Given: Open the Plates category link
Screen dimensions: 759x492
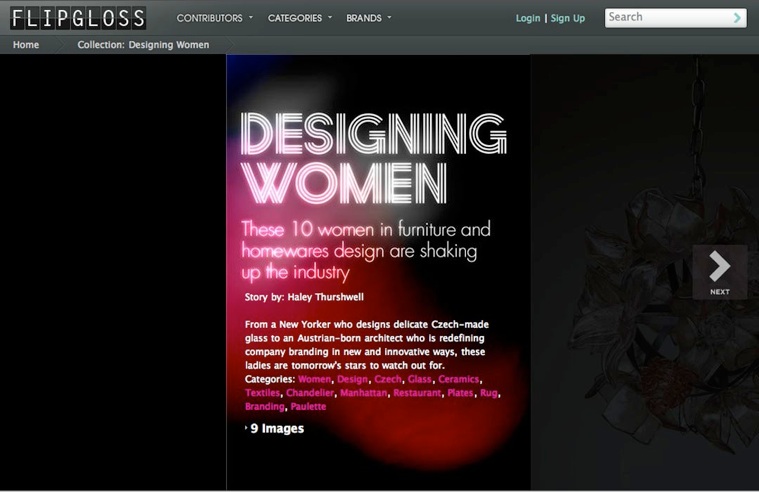Looking at the screenshot, I should (460, 393).
